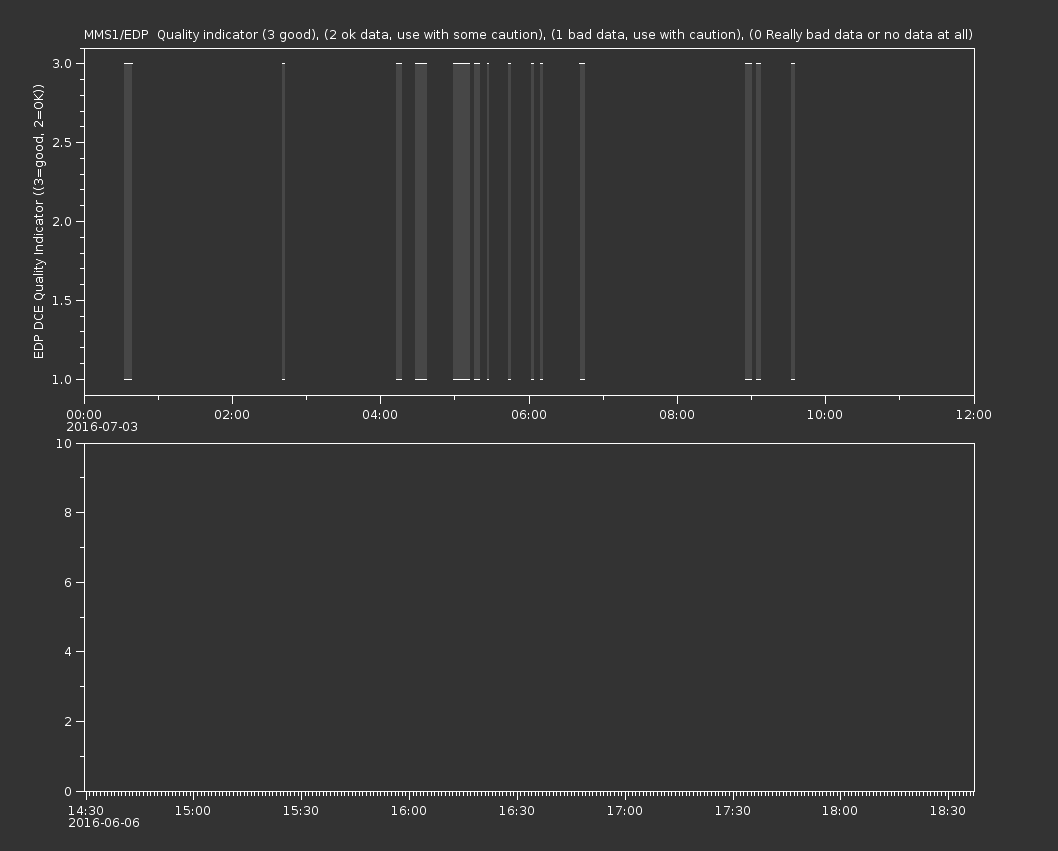Click the 17:30 time axis label
The height and width of the screenshot is (851, 1058).
pos(733,811)
